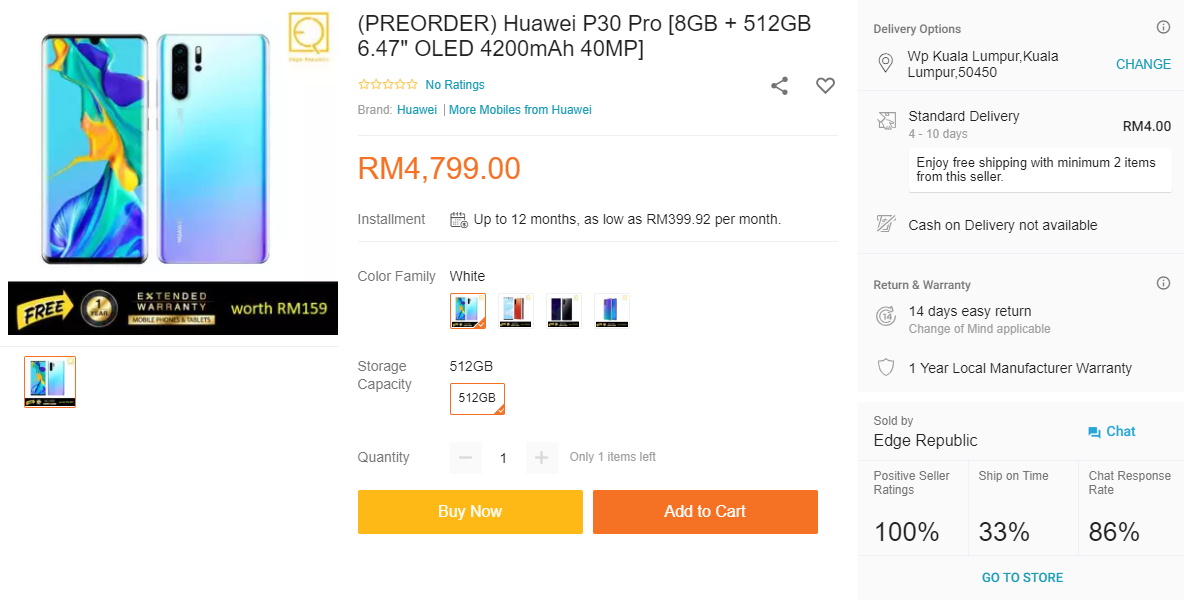The image size is (1184, 612).
Task: Select the second orange color variant
Action: coord(516,311)
